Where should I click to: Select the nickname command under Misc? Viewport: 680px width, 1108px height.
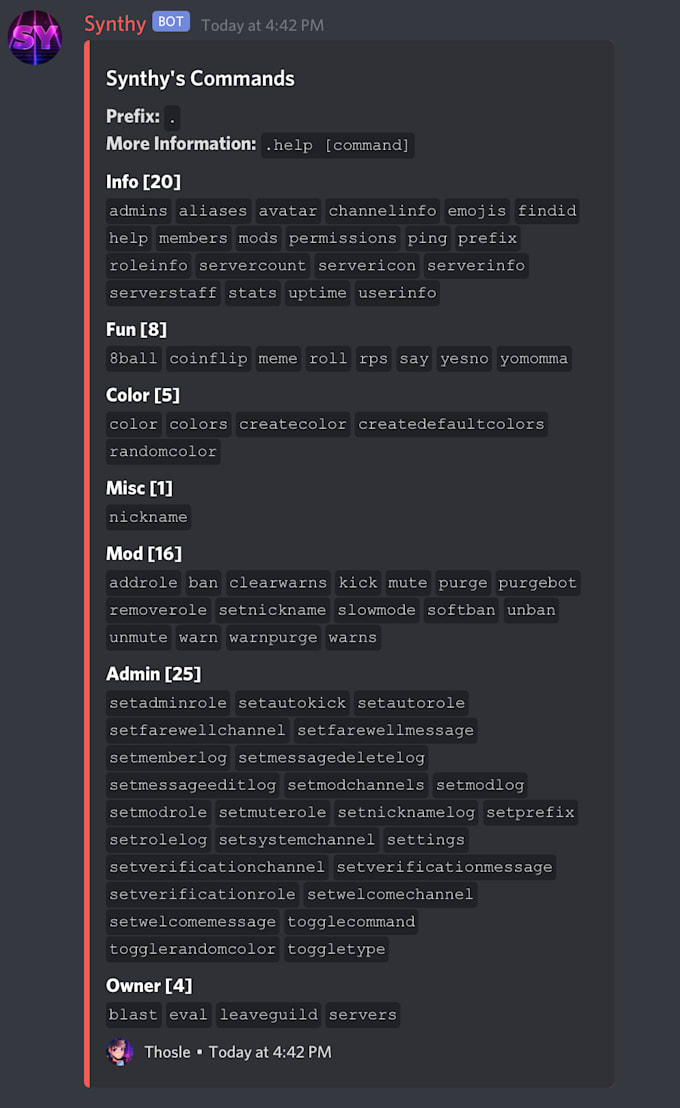click(x=148, y=516)
